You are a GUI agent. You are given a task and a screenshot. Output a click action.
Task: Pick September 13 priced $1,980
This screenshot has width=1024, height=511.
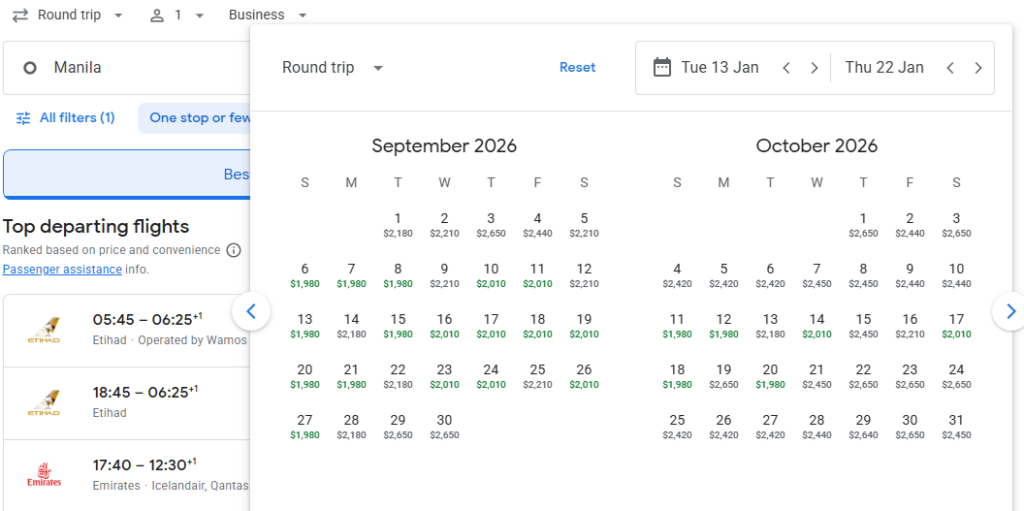point(305,325)
